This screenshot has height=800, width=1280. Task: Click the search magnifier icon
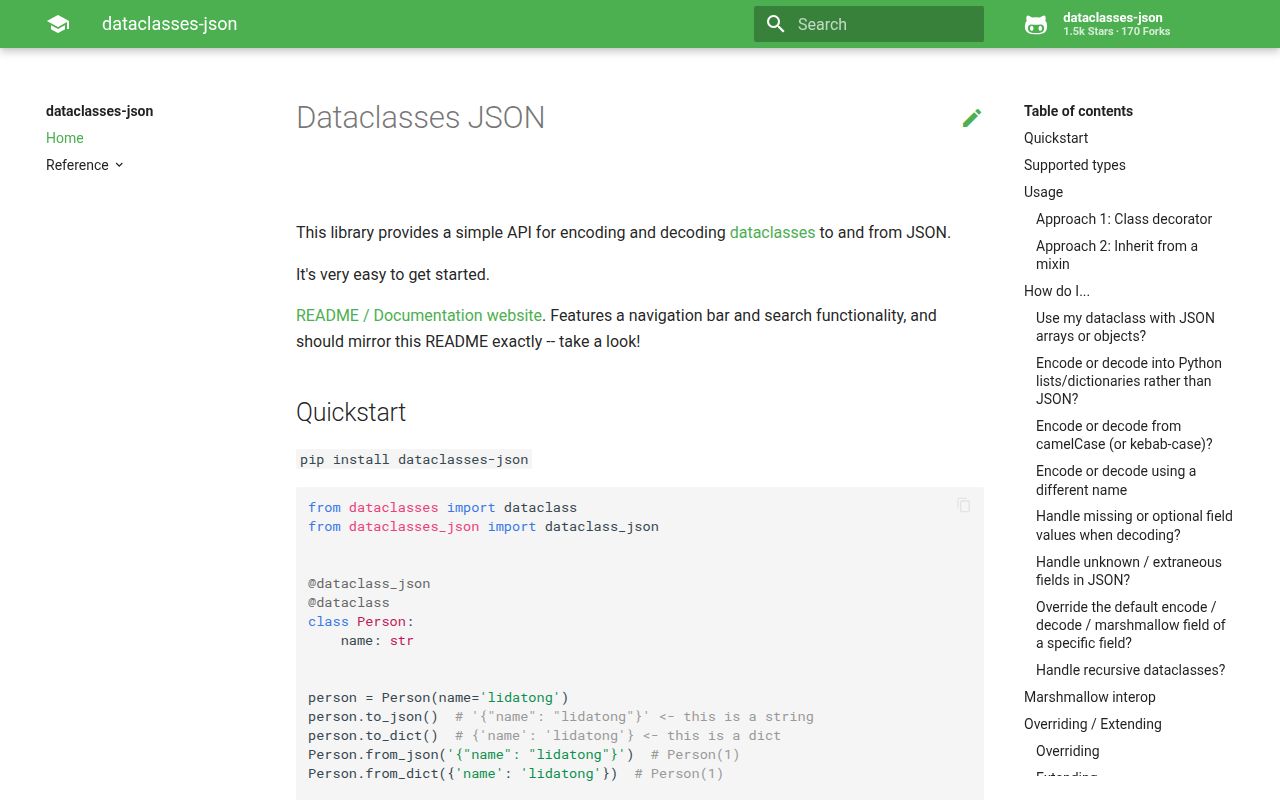[775, 24]
